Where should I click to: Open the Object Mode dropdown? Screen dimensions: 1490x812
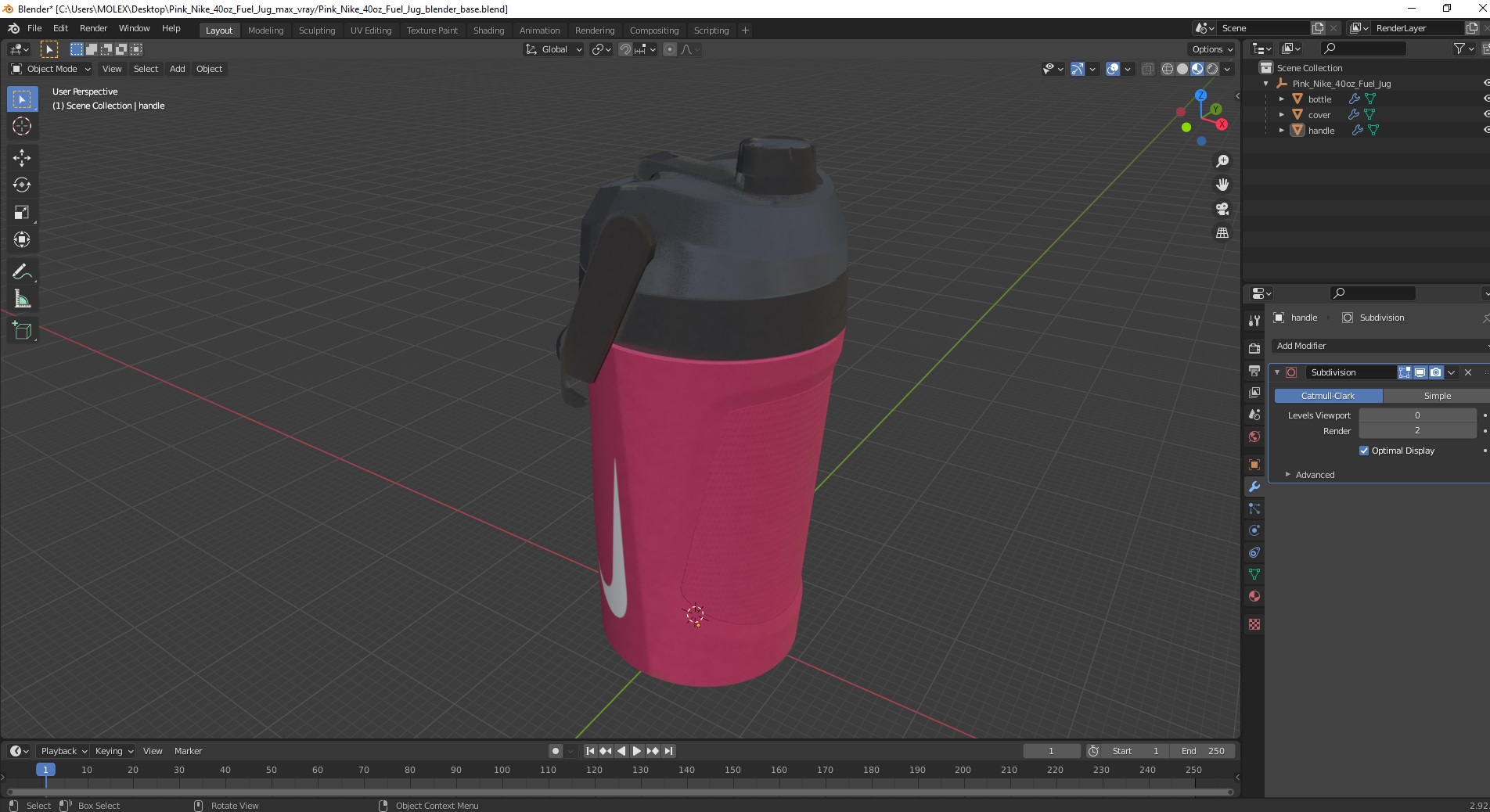(x=51, y=69)
